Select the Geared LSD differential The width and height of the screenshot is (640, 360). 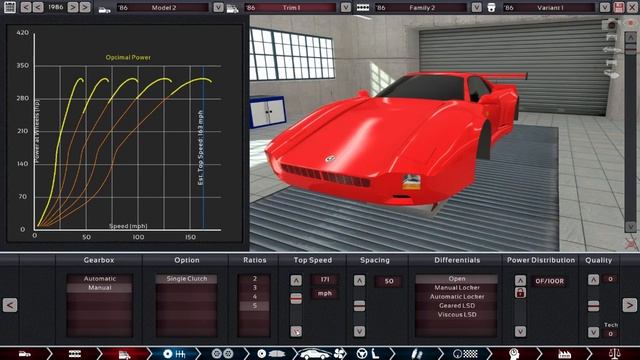[x=457, y=305]
